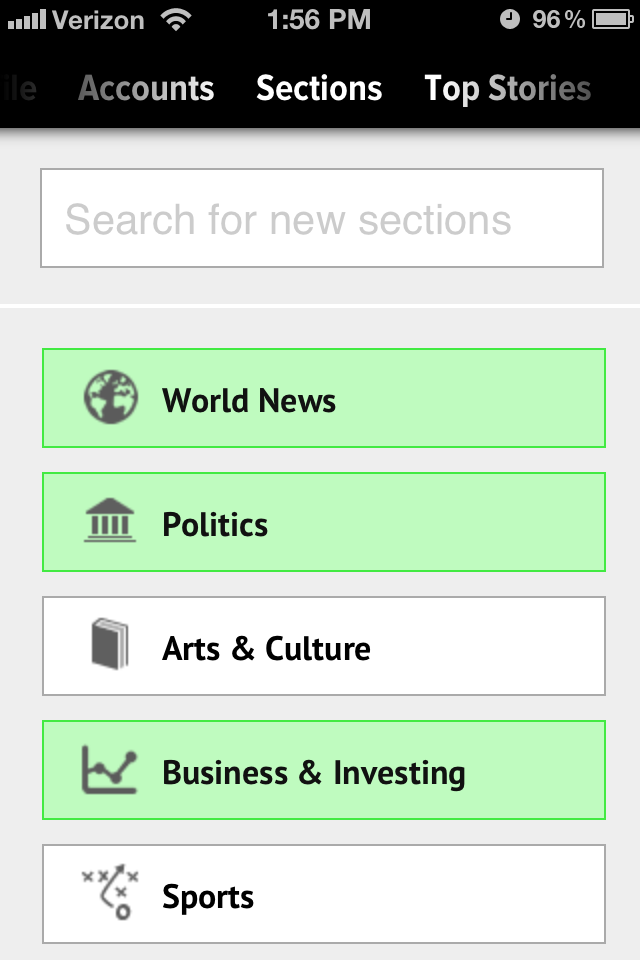Enable the Arts & Culture section
This screenshot has width=640, height=960.
pos(324,646)
